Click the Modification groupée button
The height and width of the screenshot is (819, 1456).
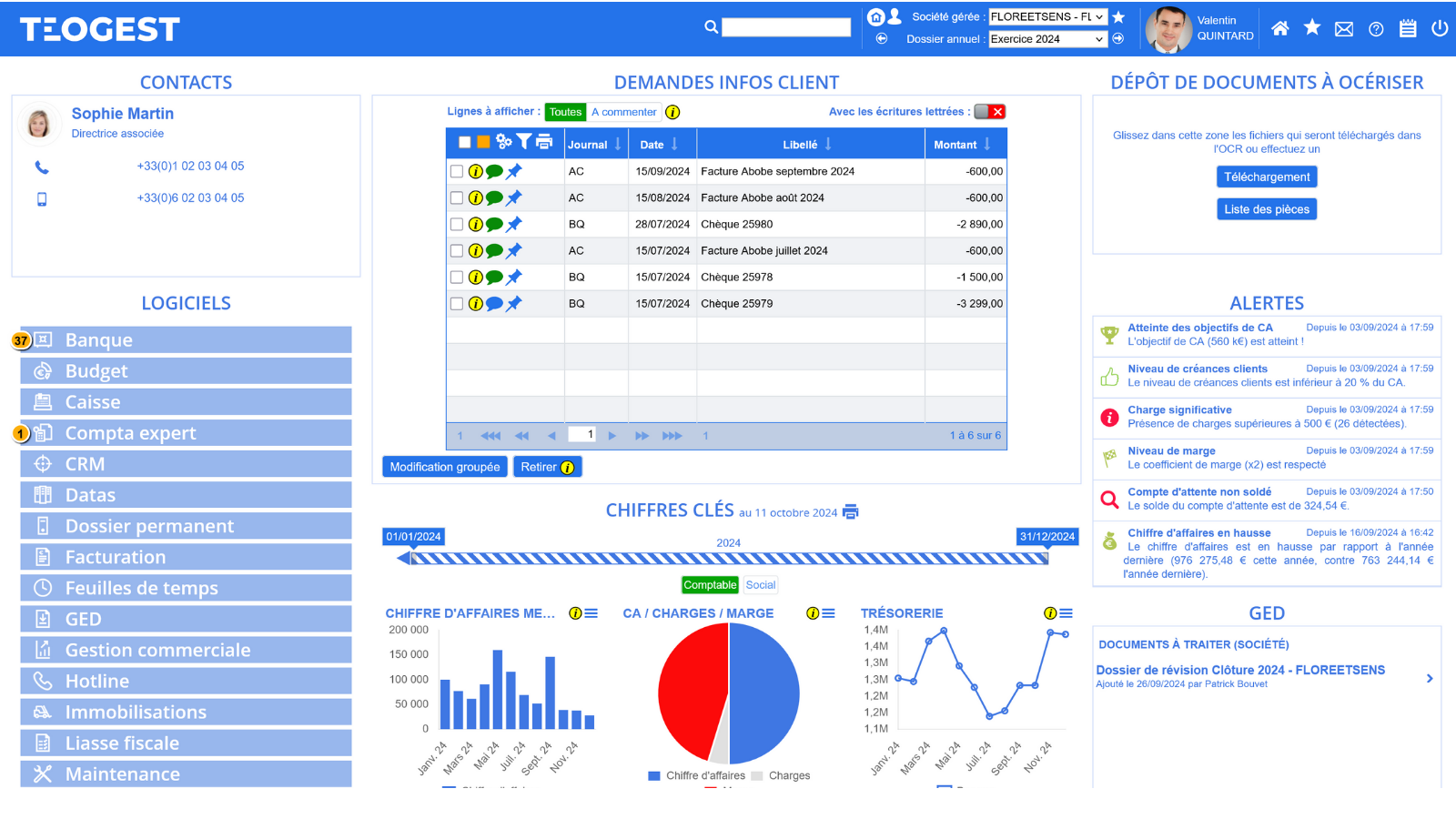(444, 467)
